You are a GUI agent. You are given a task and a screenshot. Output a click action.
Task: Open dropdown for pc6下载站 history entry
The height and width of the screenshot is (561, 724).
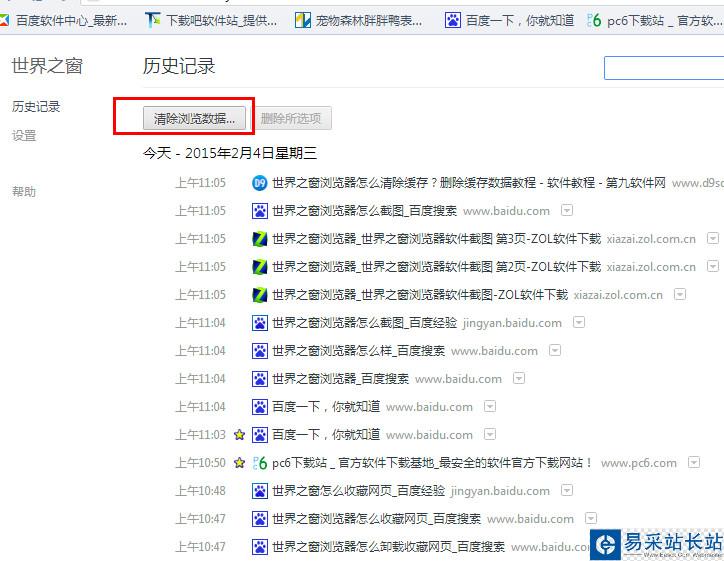coord(694,462)
